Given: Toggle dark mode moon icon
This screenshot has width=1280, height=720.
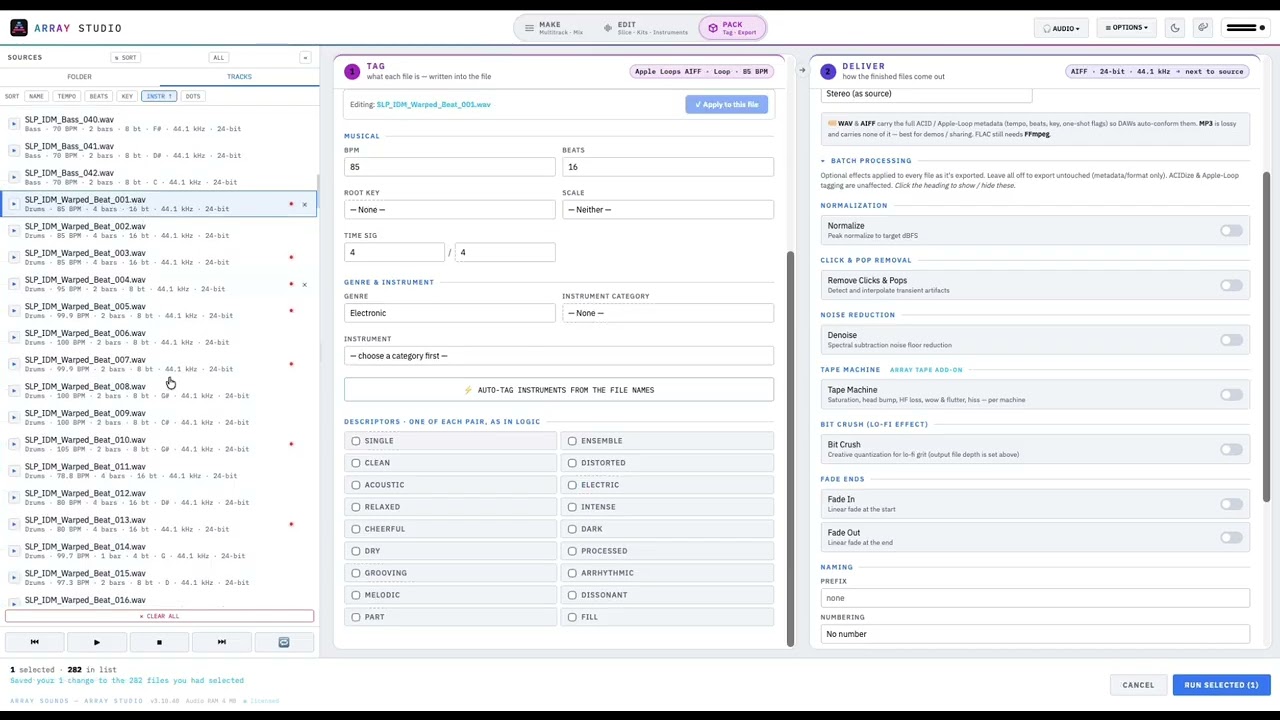Looking at the screenshot, I should pyautogui.click(x=1175, y=28).
